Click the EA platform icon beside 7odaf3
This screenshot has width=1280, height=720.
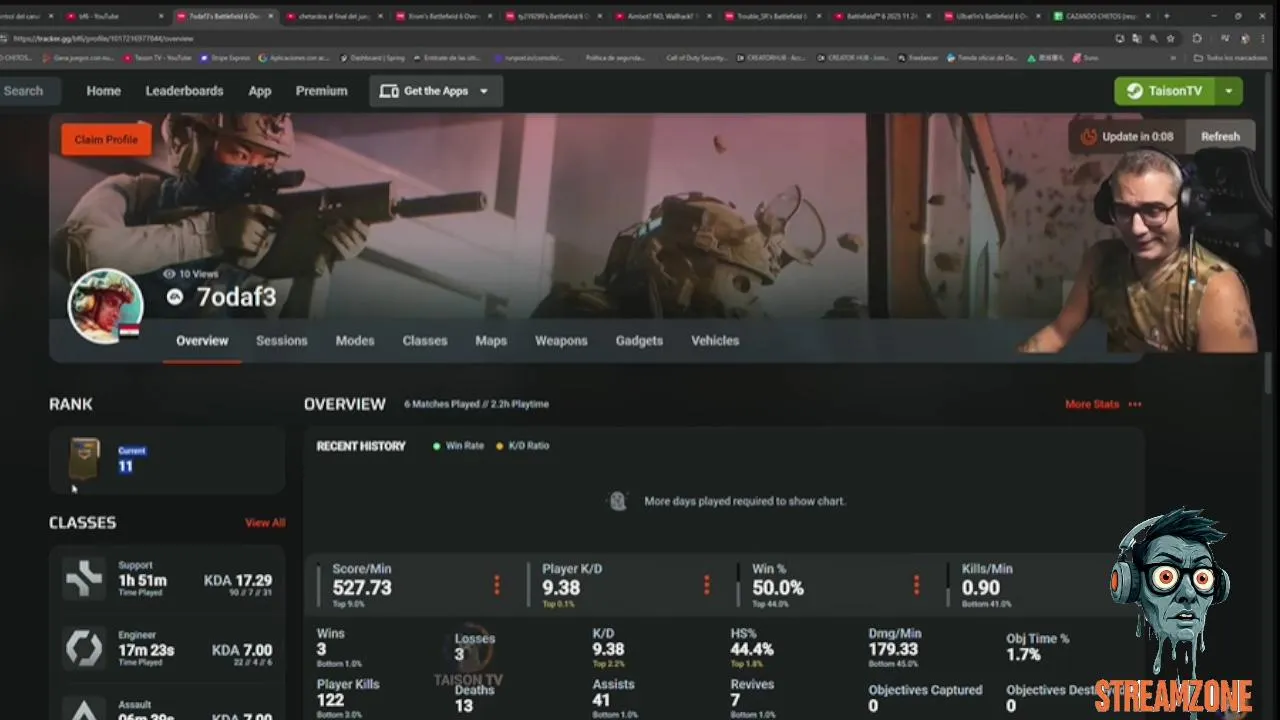click(175, 297)
